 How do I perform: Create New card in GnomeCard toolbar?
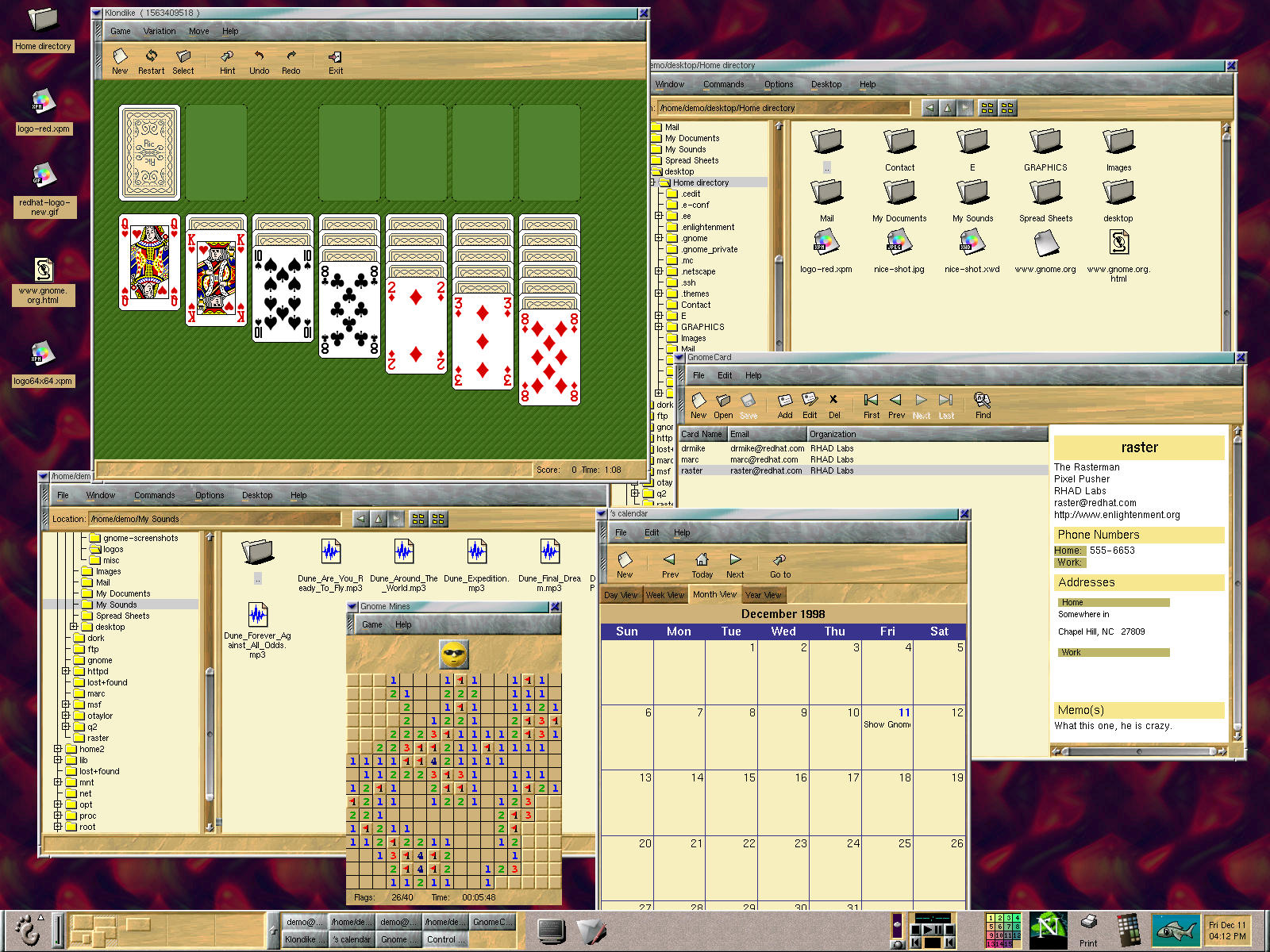click(x=698, y=405)
